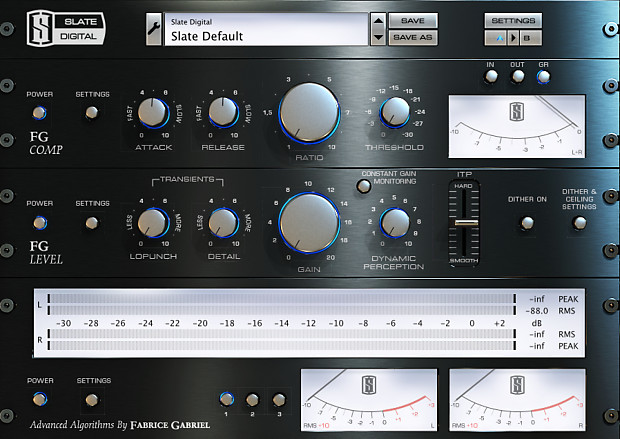This screenshot has height=439, width=620.
Task: Select next preset with down arrow
Action: (378, 38)
